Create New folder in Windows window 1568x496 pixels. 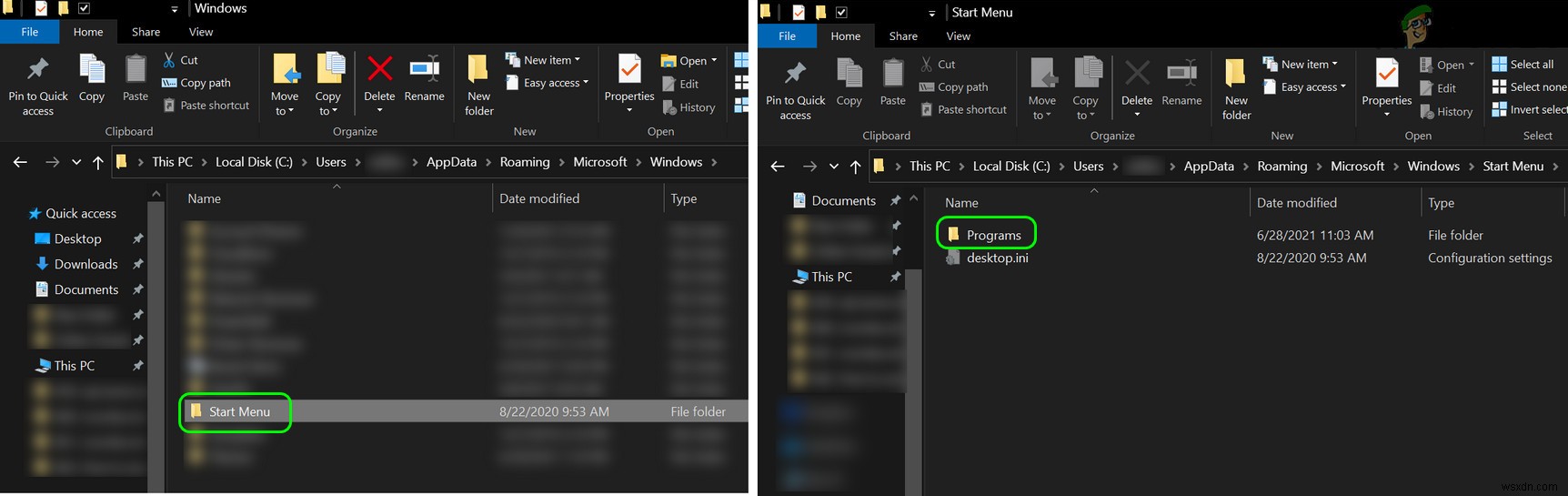tap(479, 86)
